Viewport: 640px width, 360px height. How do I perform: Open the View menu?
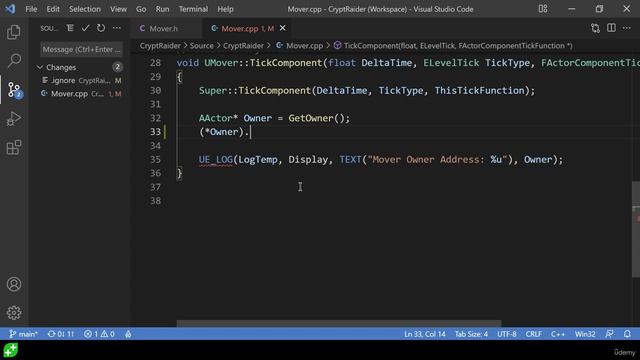[118, 9]
